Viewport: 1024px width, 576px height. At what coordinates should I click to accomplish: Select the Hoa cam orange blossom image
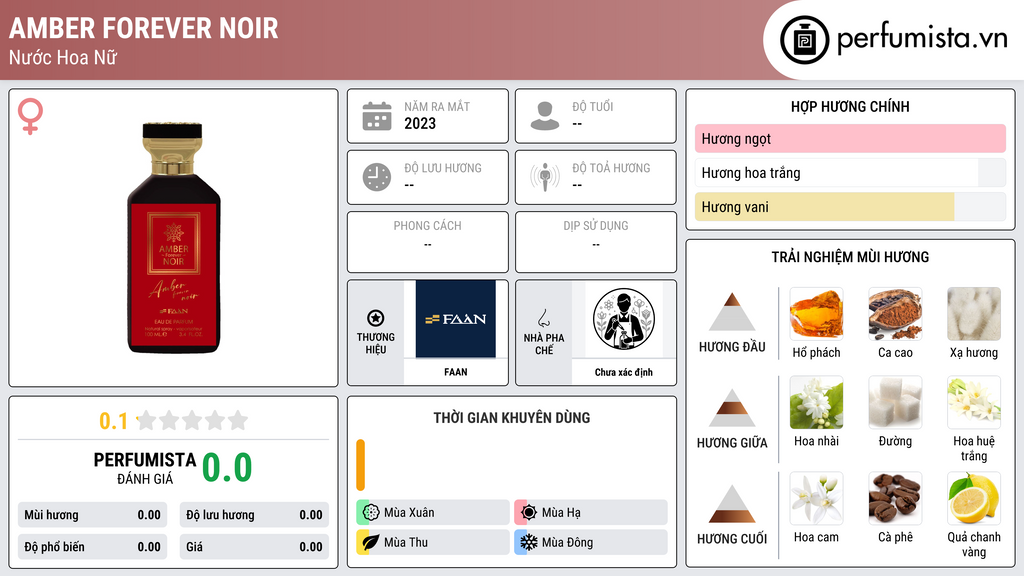click(x=816, y=498)
